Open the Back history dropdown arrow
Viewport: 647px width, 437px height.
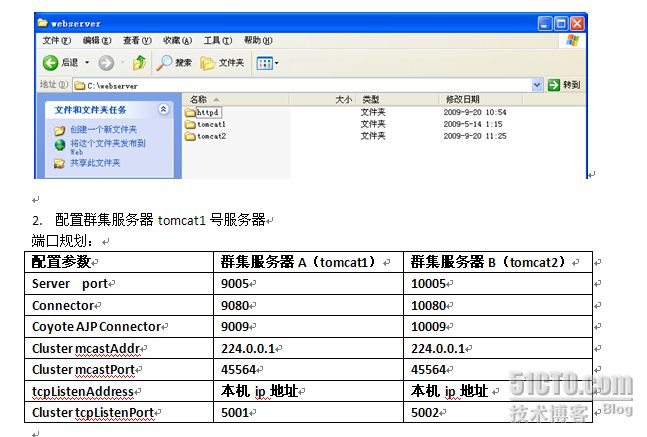click(x=87, y=63)
